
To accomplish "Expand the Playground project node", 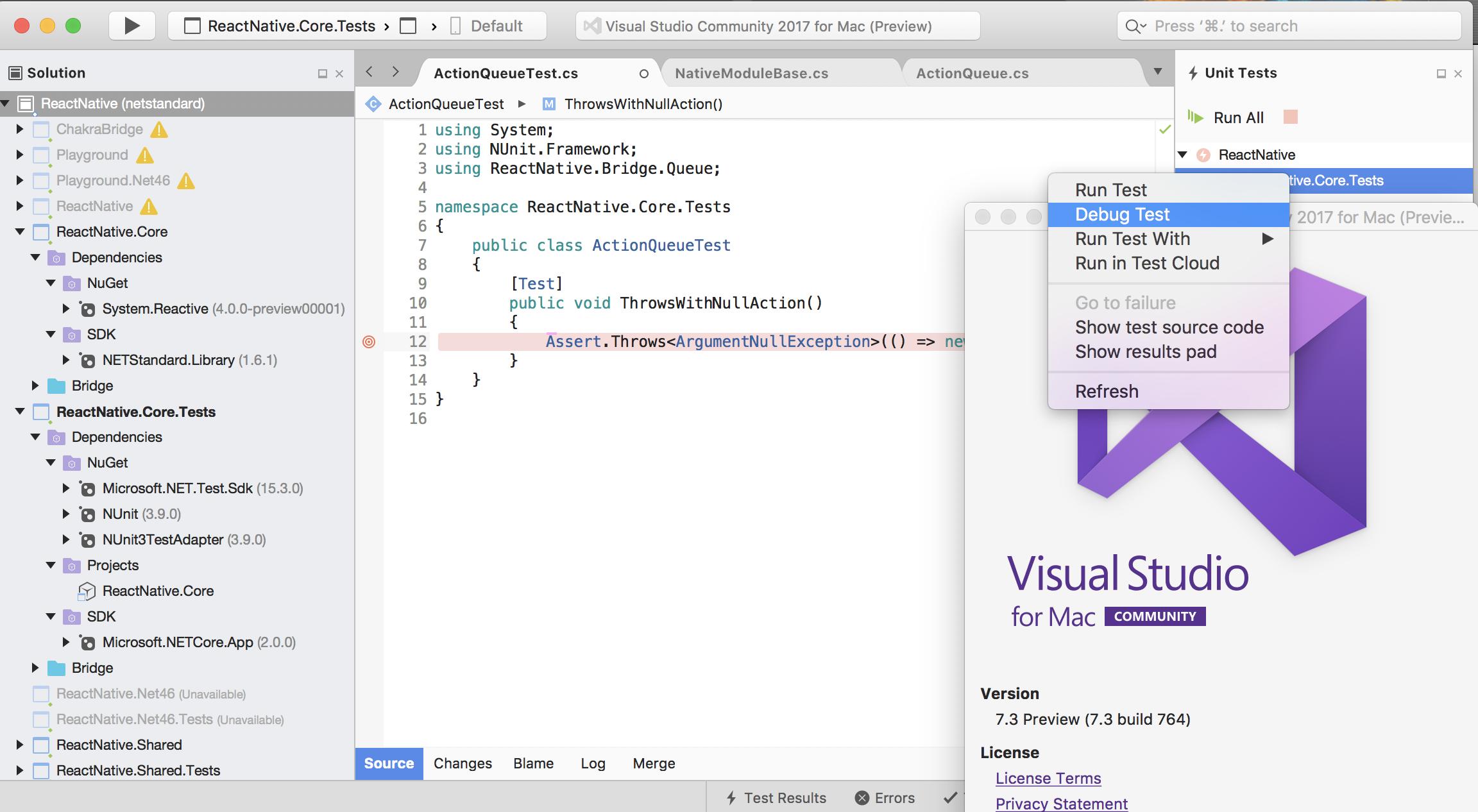I will point(19,155).
